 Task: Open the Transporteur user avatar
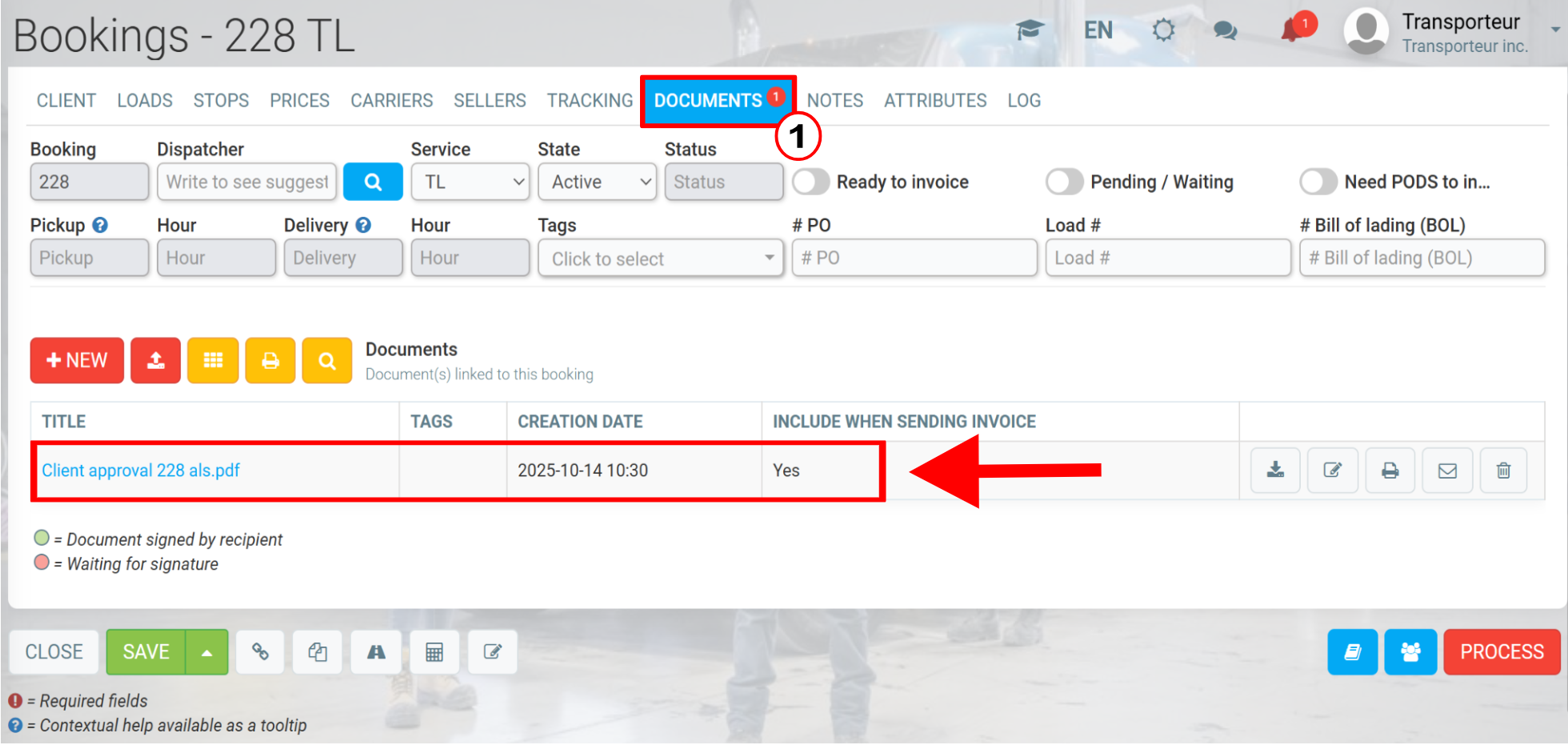click(1366, 31)
